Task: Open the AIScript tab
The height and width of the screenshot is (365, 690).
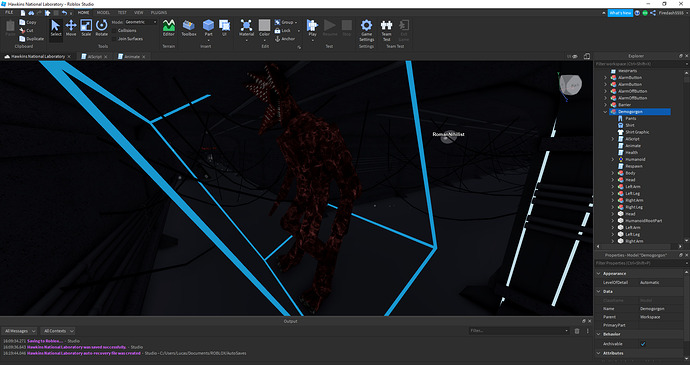Action: pyautogui.click(x=95, y=57)
